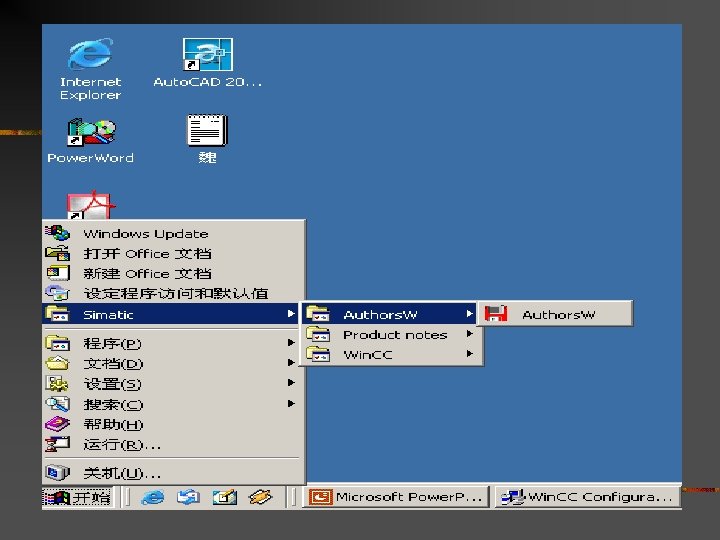Click the show desktop quick launch icon
Viewport: 720px width, 540px height.
click(x=225, y=497)
